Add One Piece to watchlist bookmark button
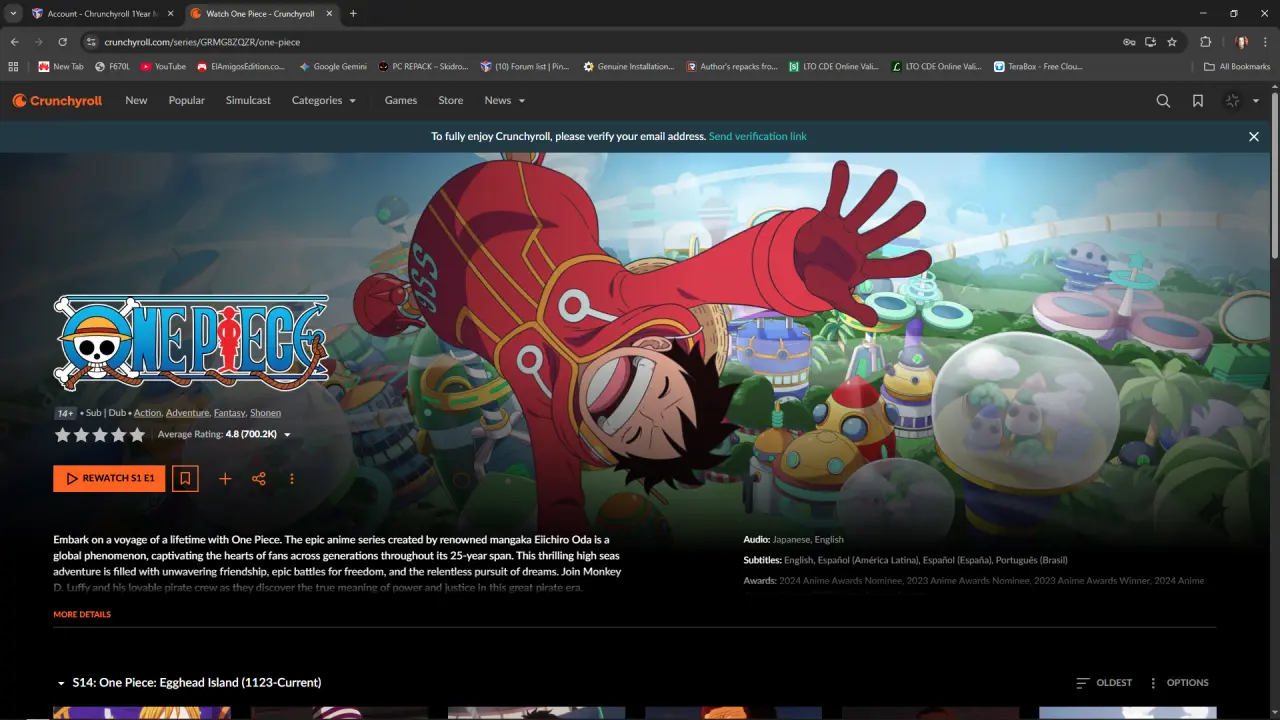The height and width of the screenshot is (720, 1280). pos(185,479)
